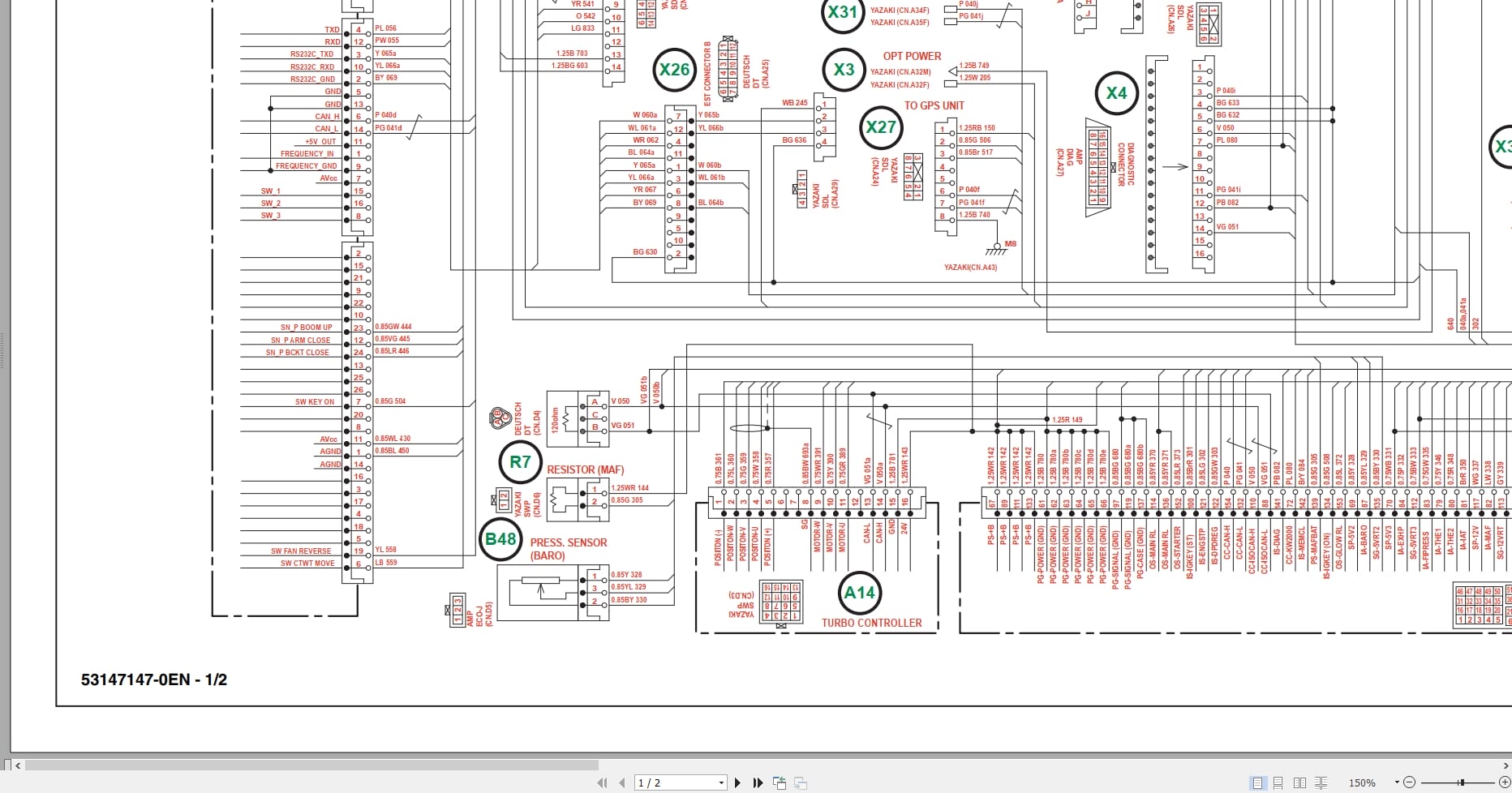Viewport: 1512px width, 793px height.
Task: Toggle single page view mode
Action: coord(1258,782)
